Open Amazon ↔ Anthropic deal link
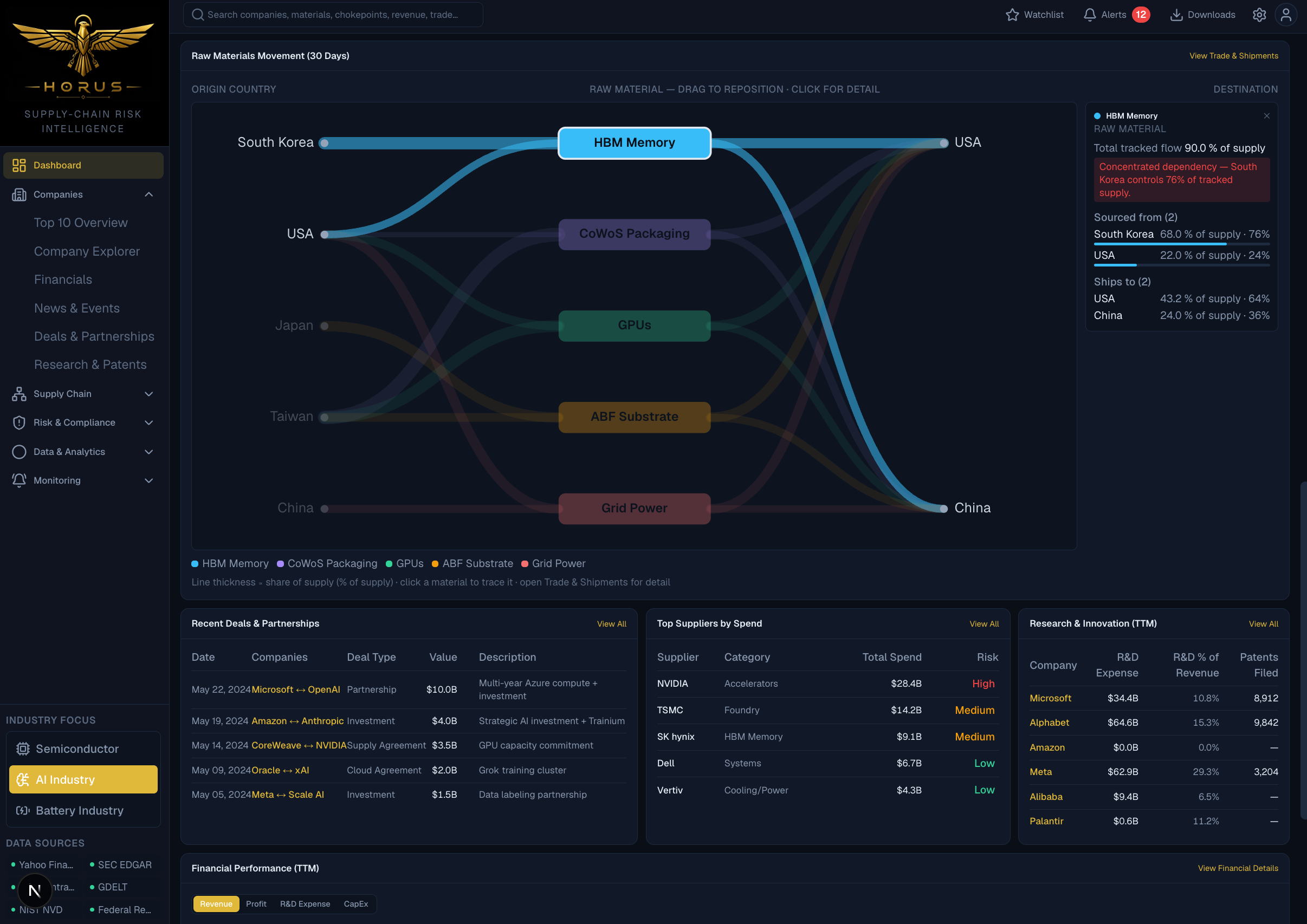Image resolution: width=1307 pixels, height=924 pixels. click(297, 721)
